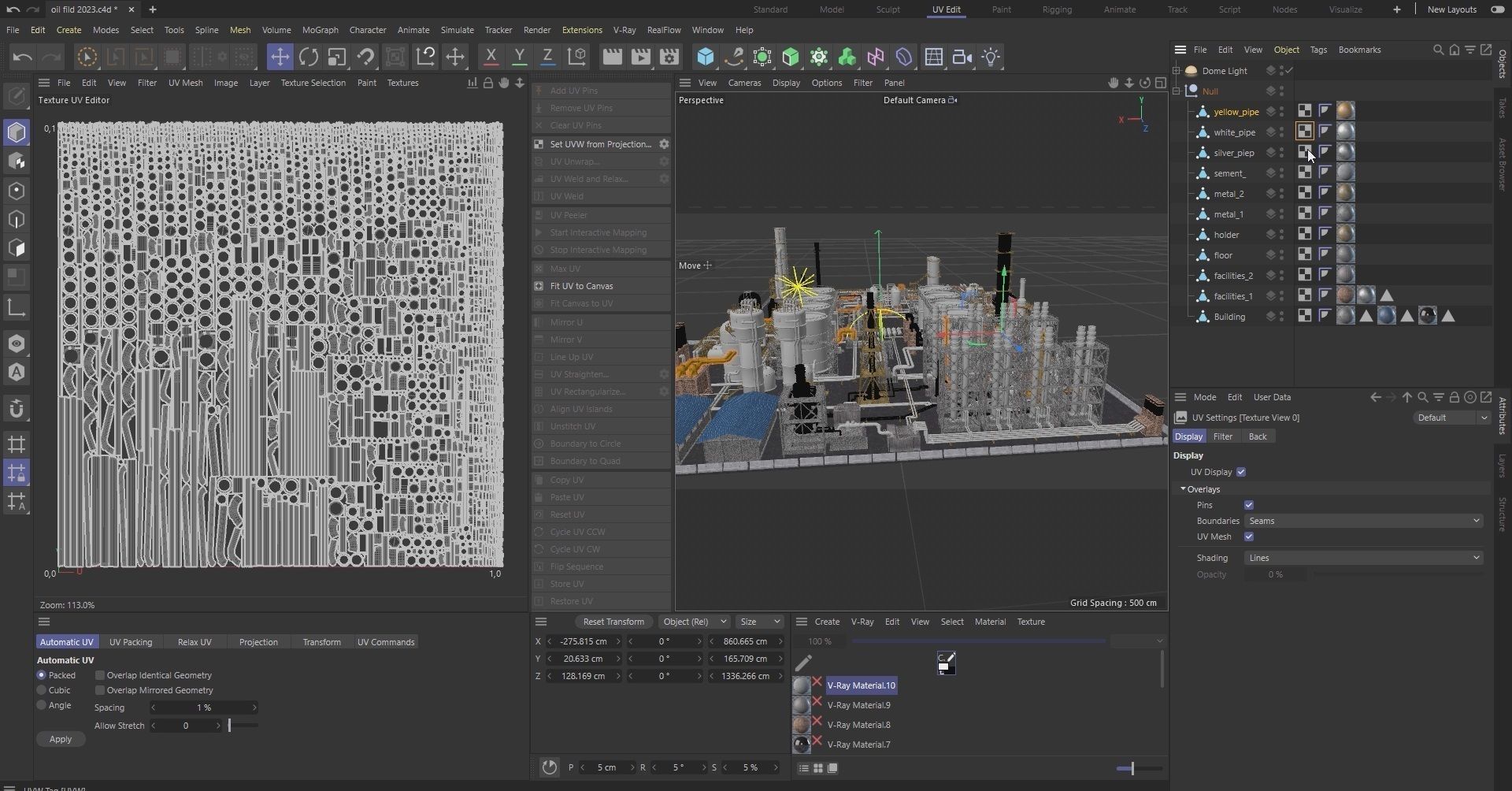
Task: Open the New Layouts toggle menu
Action: [x=1497, y=9]
